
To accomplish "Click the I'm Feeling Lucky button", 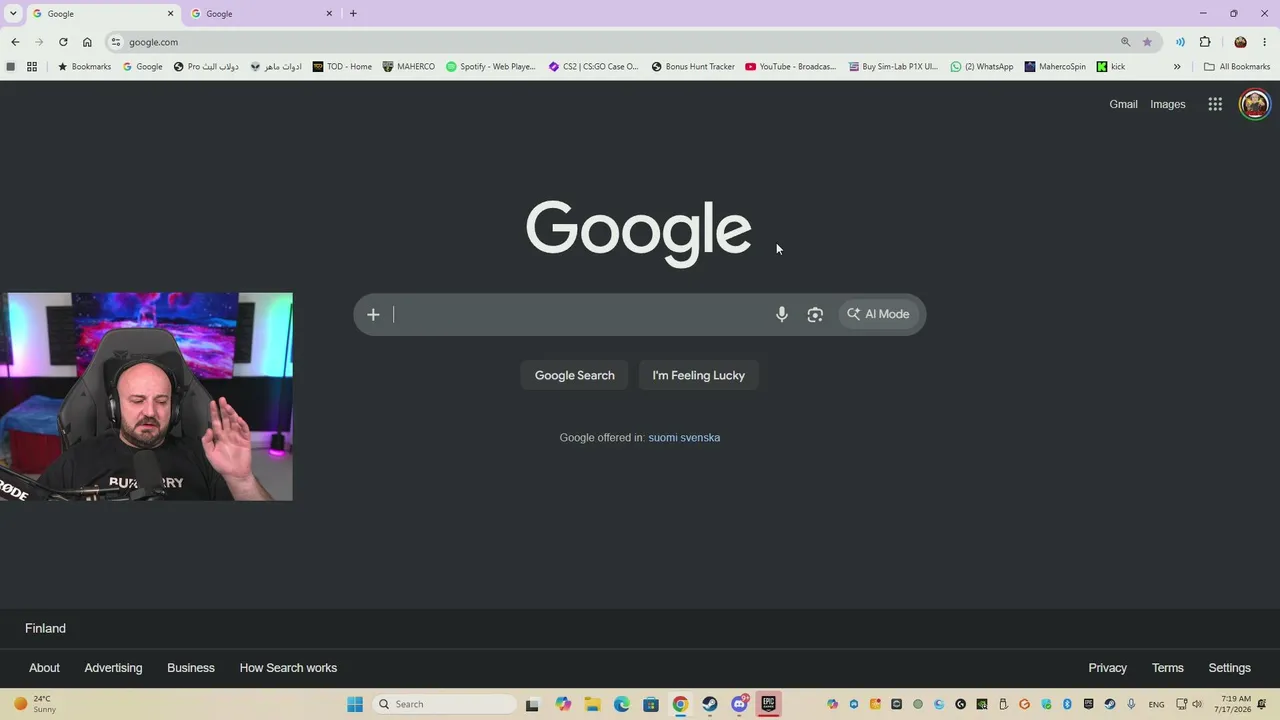I will pyautogui.click(x=699, y=375).
